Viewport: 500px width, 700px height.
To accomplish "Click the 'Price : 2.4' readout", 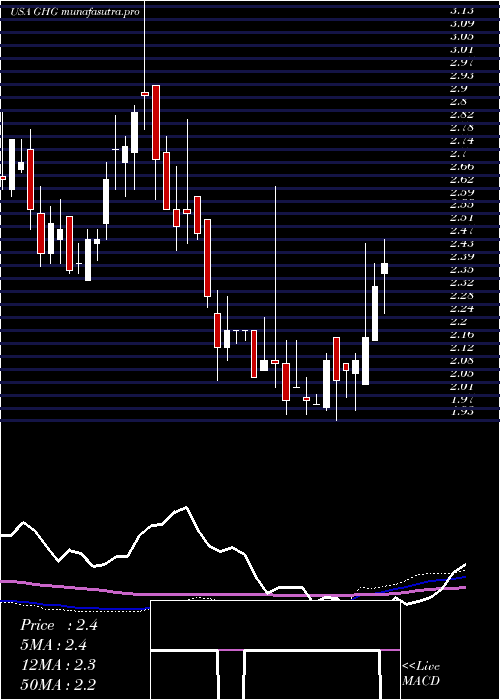I will pyautogui.click(x=59, y=625).
